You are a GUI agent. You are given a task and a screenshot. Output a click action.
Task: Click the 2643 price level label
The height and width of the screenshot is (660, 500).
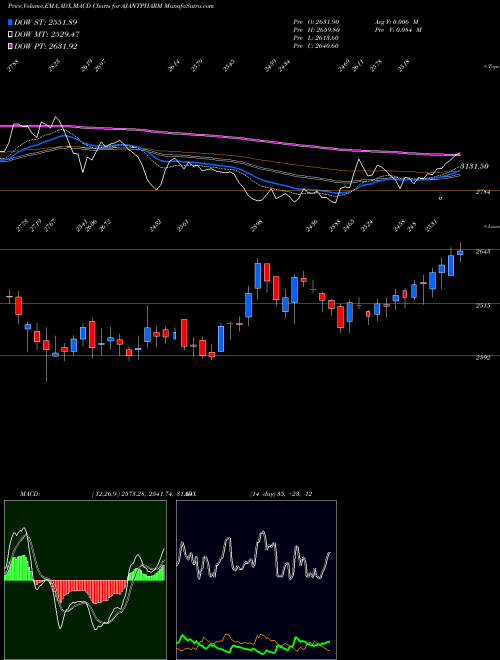coord(483,251)
